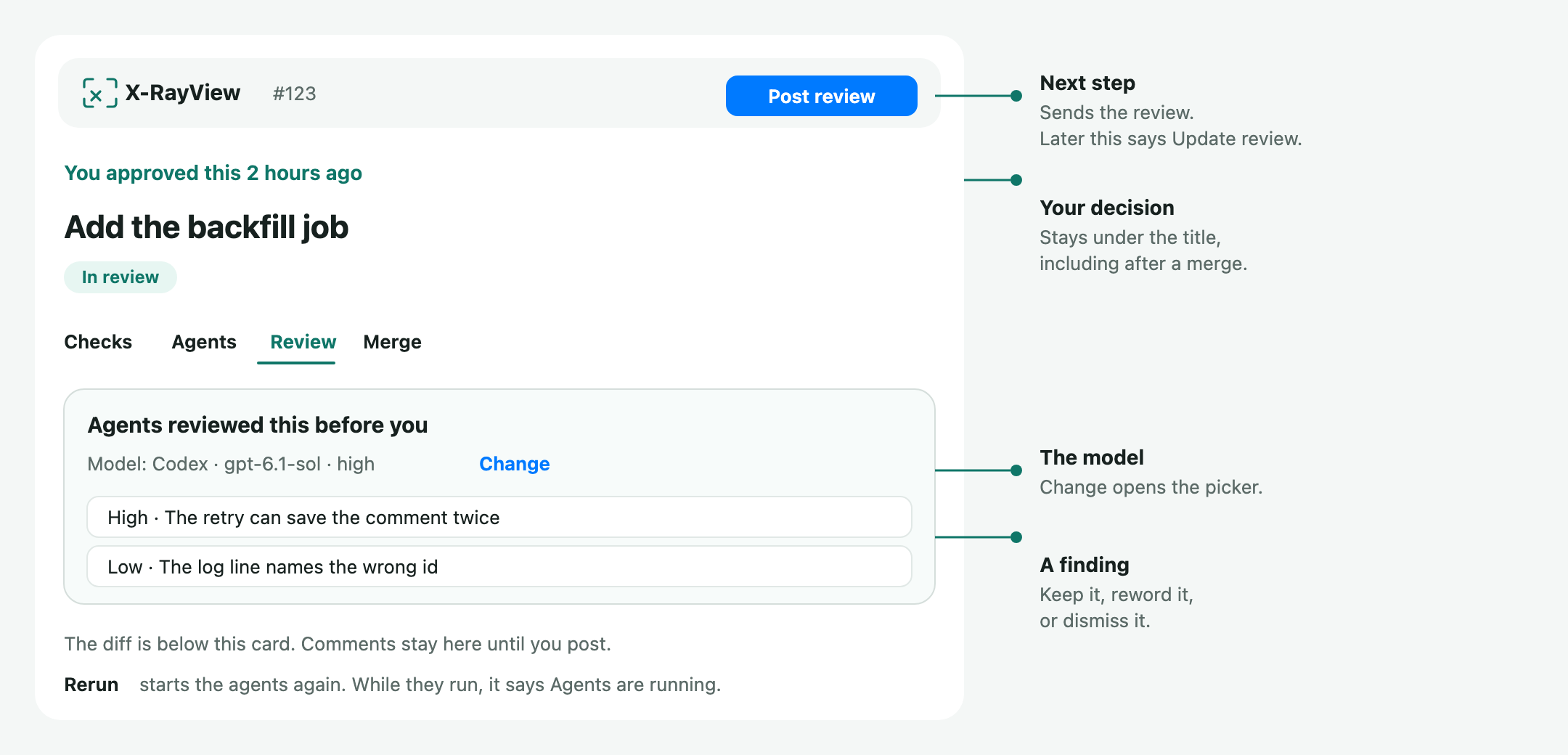Open the Low log line finding
Image resolution: width=1568 pixels, height=755 pixels.
click(x=499, y=566)
